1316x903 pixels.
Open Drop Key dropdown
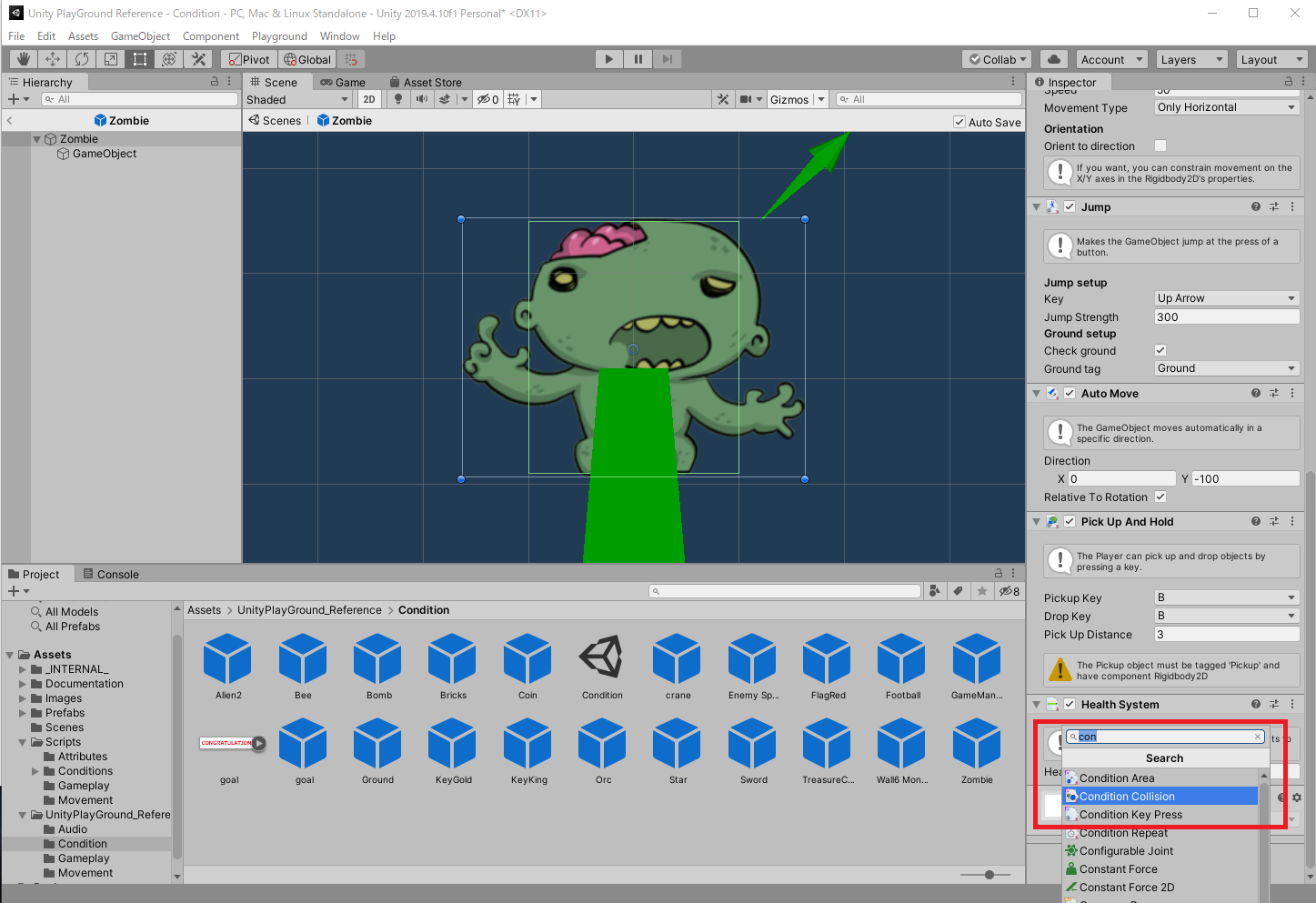[x=1226, y=616]
